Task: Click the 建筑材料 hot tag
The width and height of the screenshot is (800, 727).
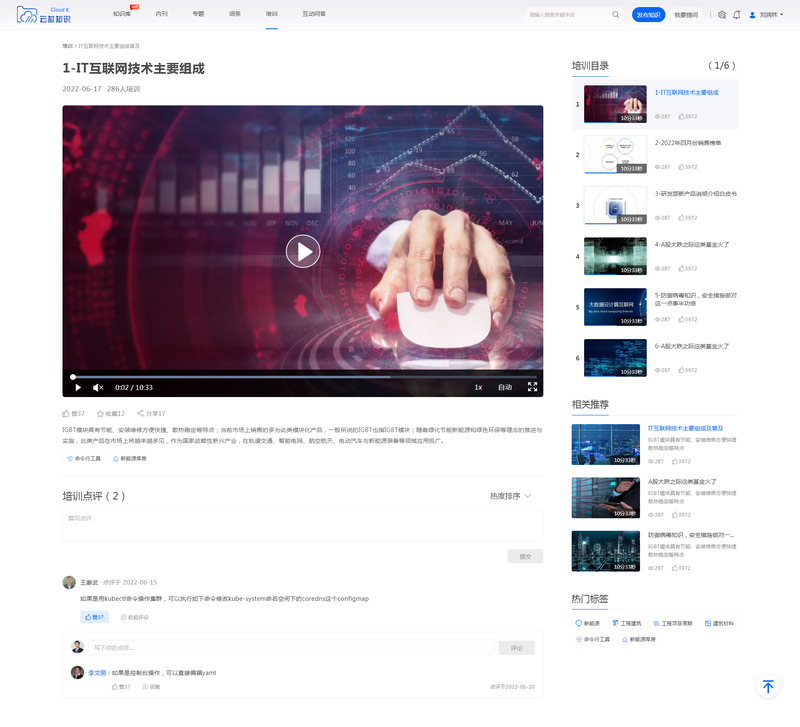Action: 719,623
